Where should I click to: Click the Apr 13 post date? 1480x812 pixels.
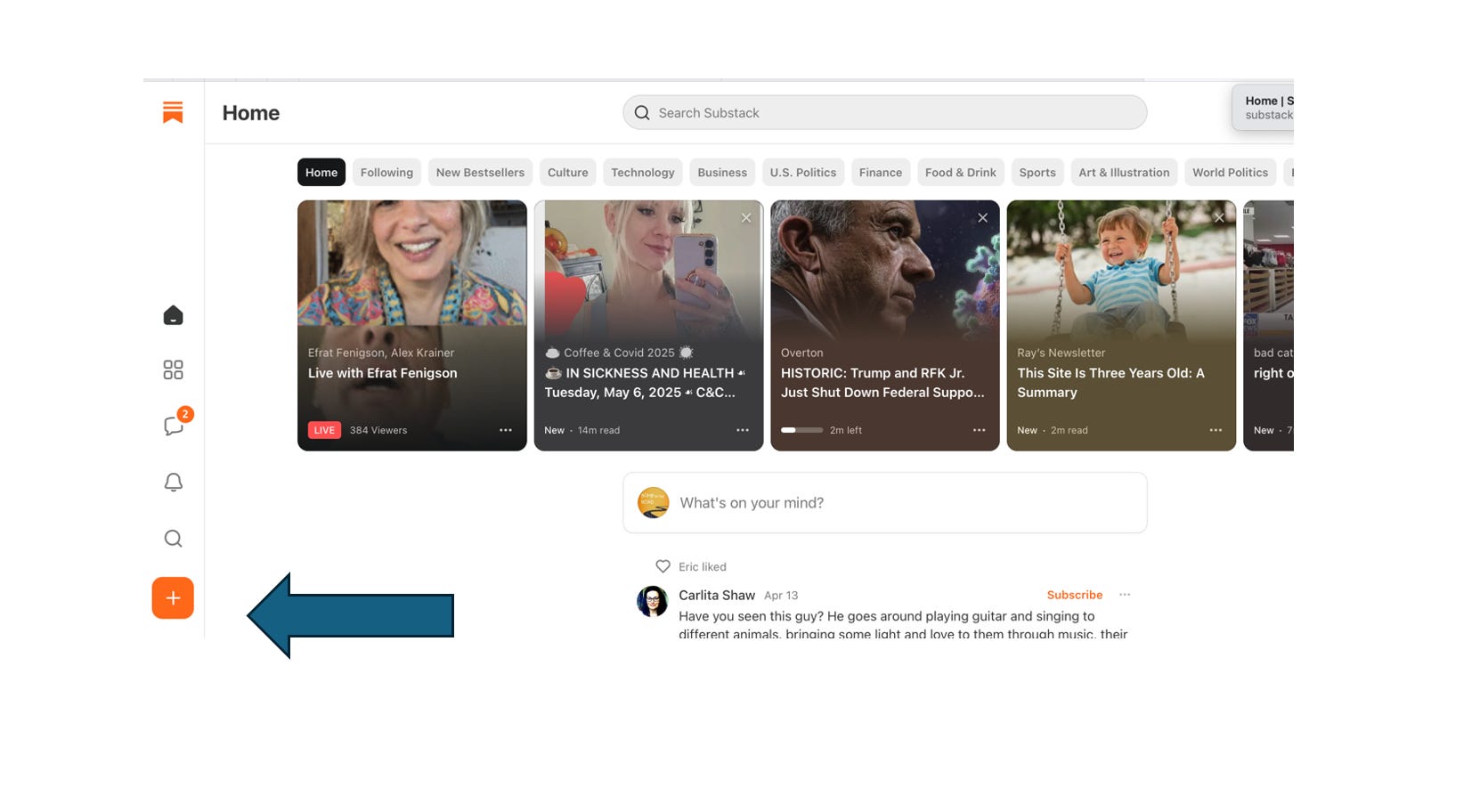coord(781,596)
